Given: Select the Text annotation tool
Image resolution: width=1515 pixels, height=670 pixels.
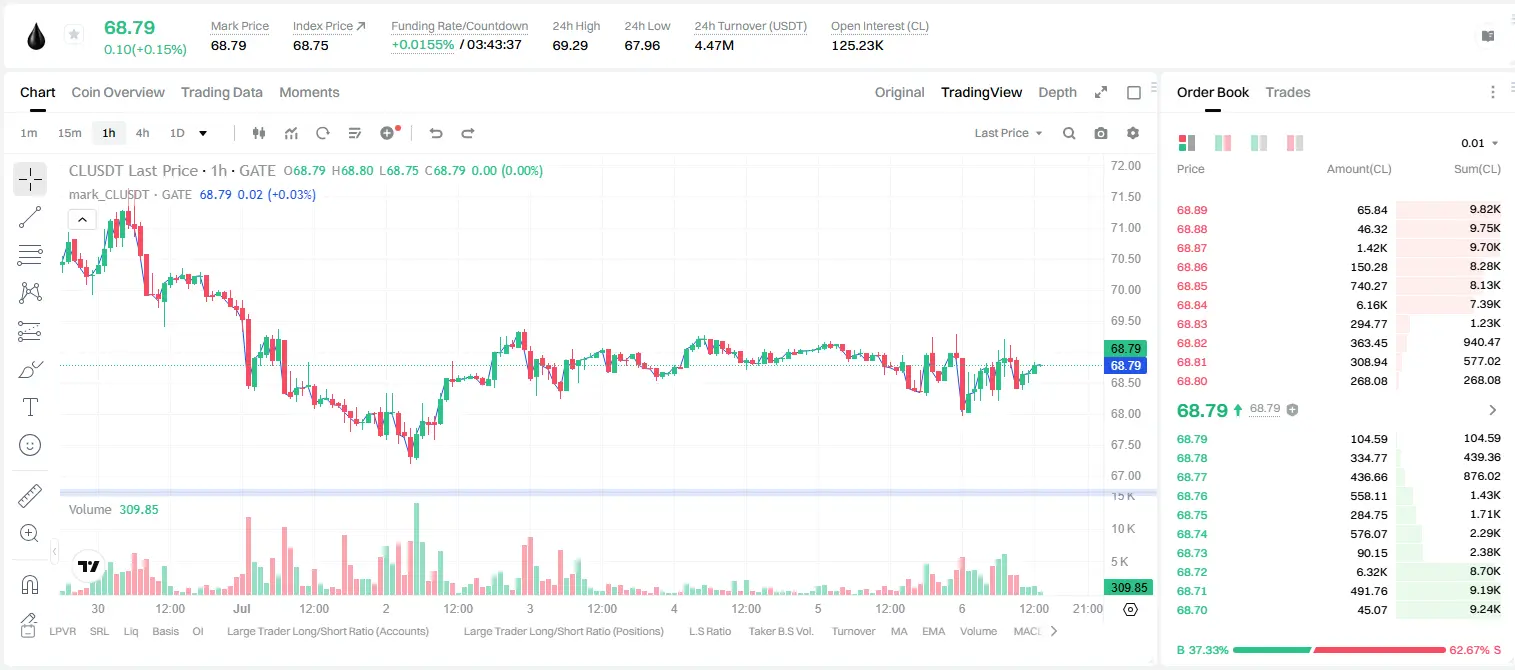Looking at the screenshot, I should 30,407.
